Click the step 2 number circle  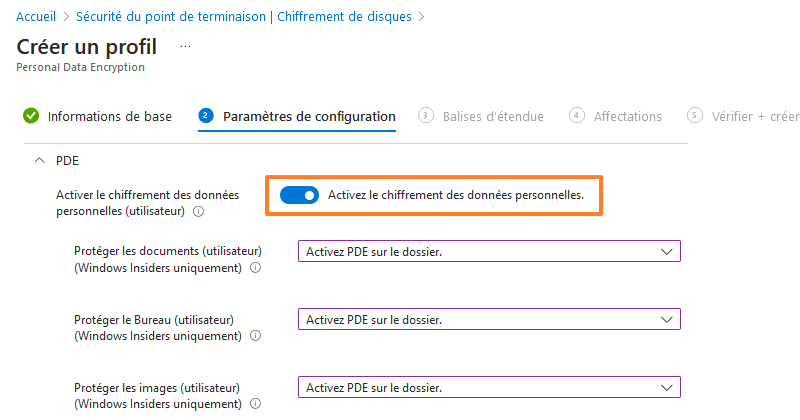click(206, 116)
